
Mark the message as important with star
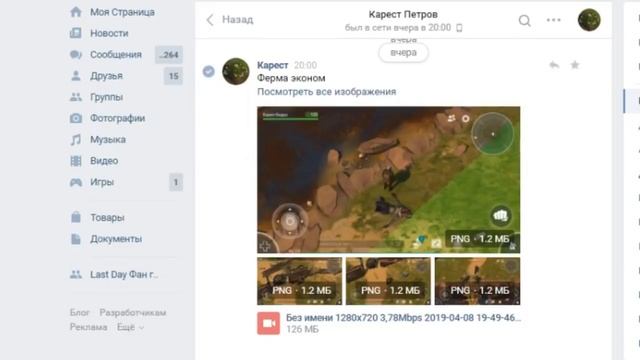pos(575,65)
